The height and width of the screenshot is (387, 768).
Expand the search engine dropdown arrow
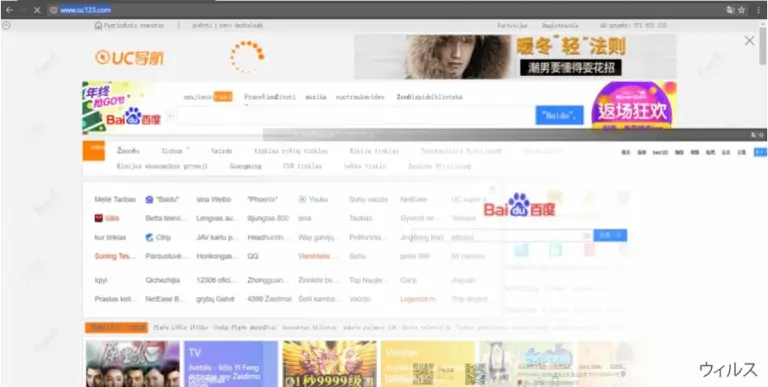[x=170, y=116]
